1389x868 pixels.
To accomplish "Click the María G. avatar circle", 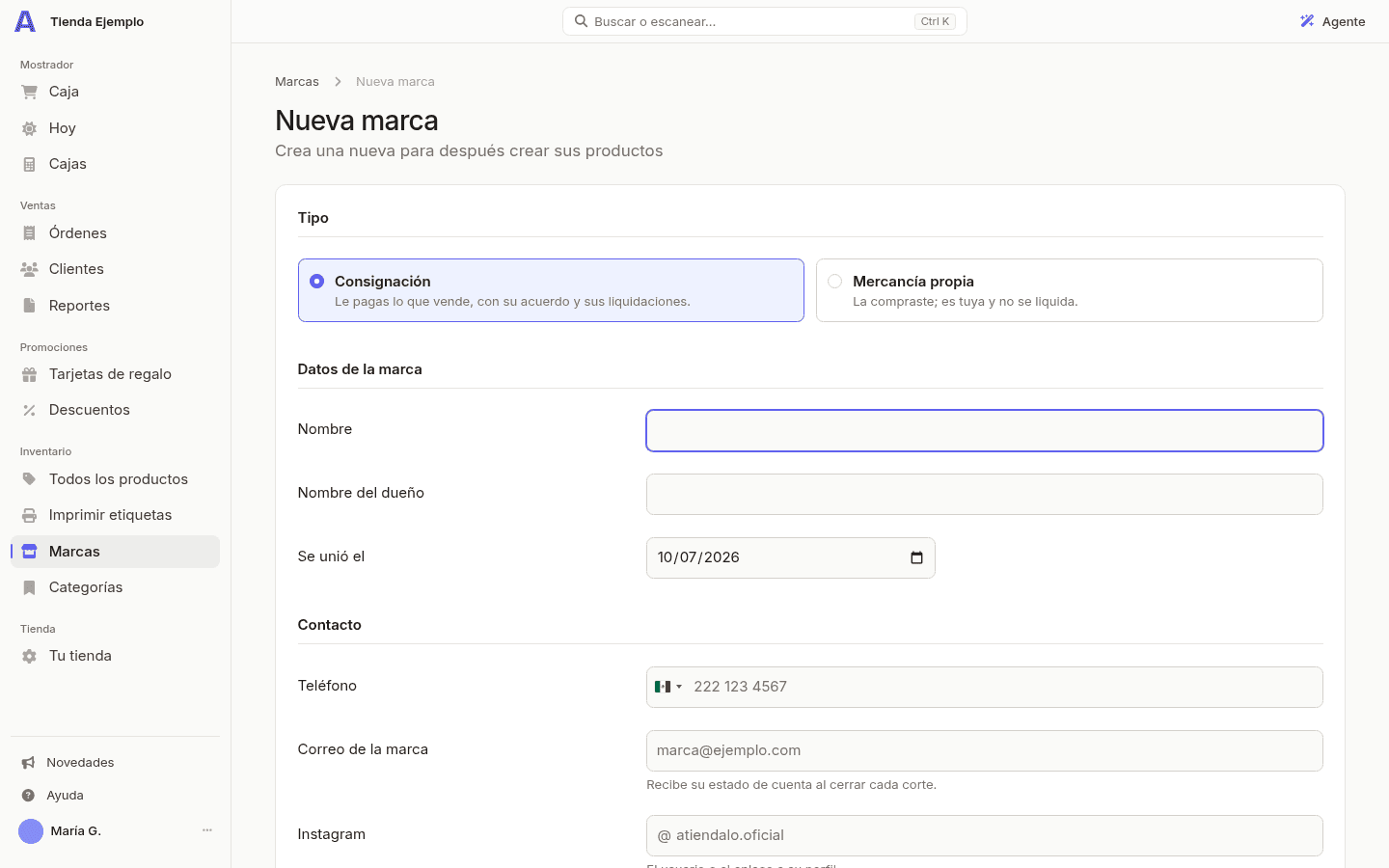I will (x=31, y=831).
